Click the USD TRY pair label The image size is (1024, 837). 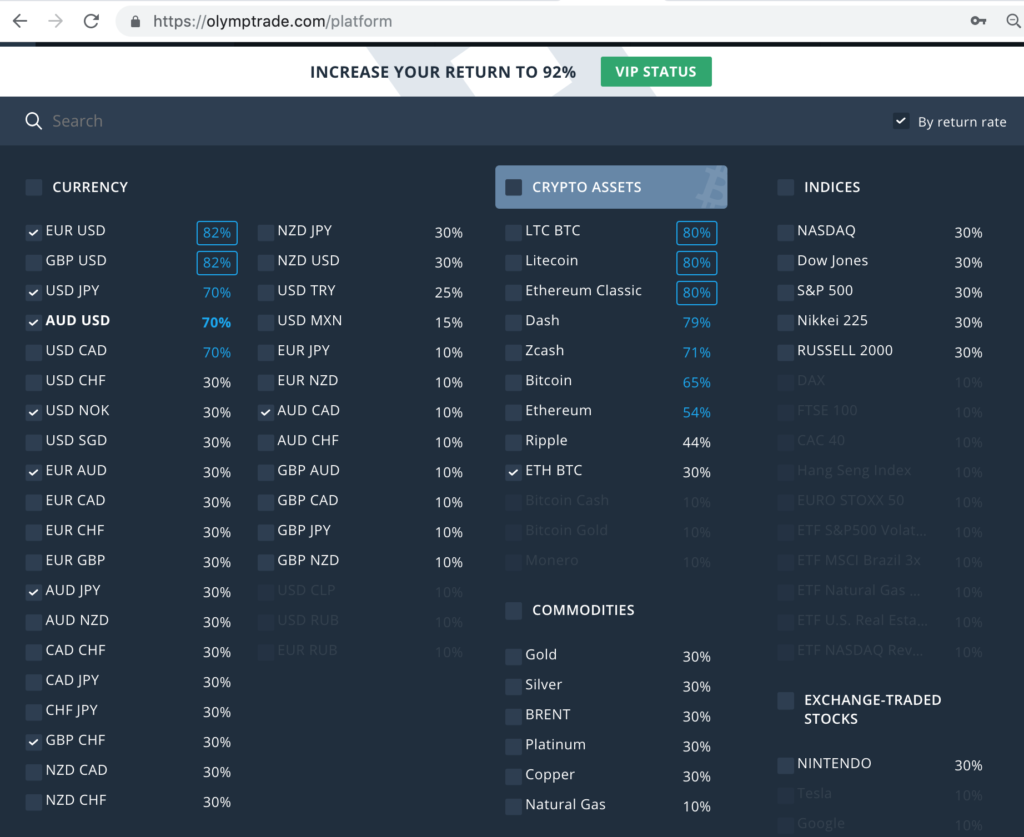[x=306, y=291]
